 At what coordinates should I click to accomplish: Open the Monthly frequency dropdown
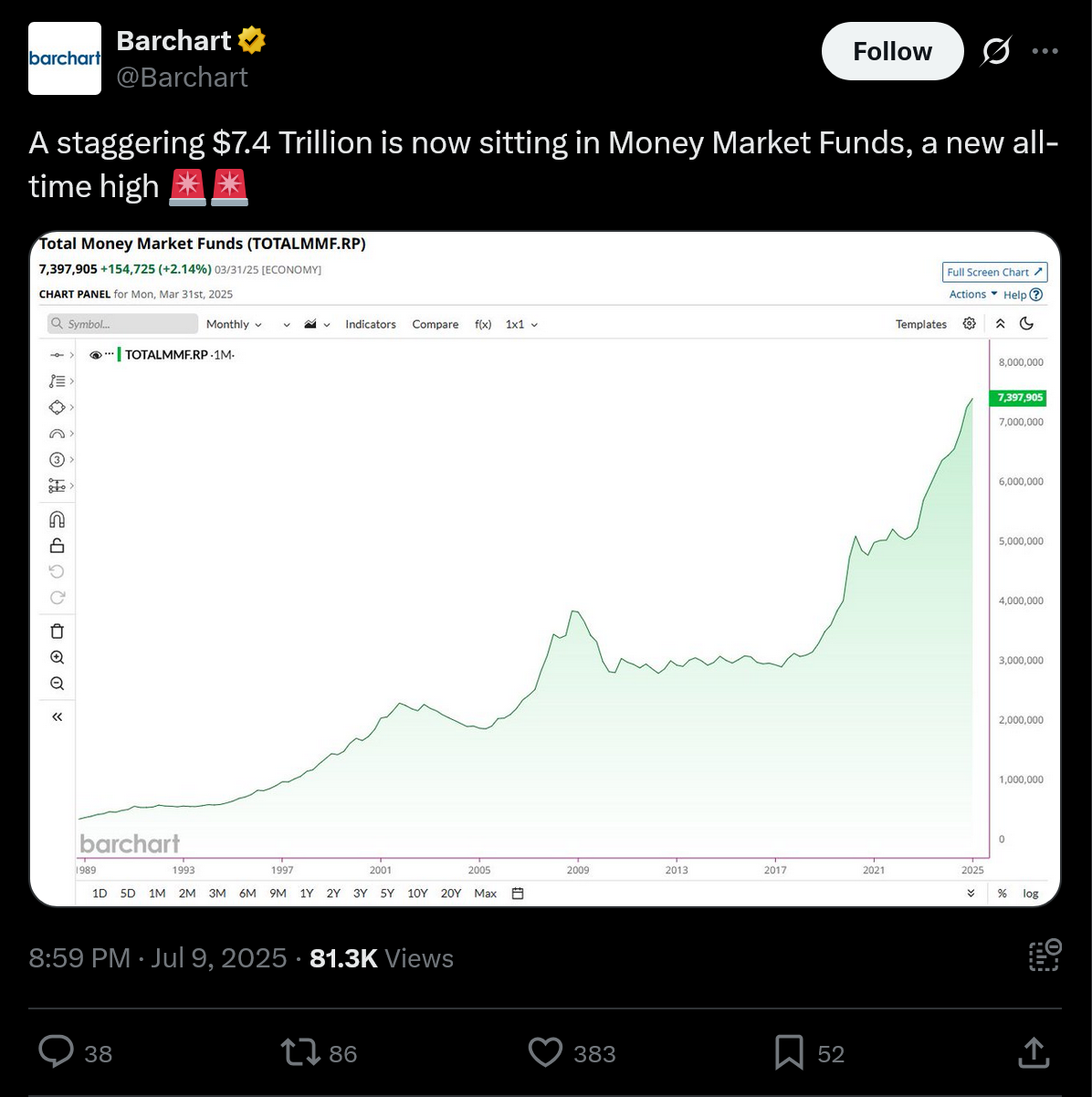point(234,324)
